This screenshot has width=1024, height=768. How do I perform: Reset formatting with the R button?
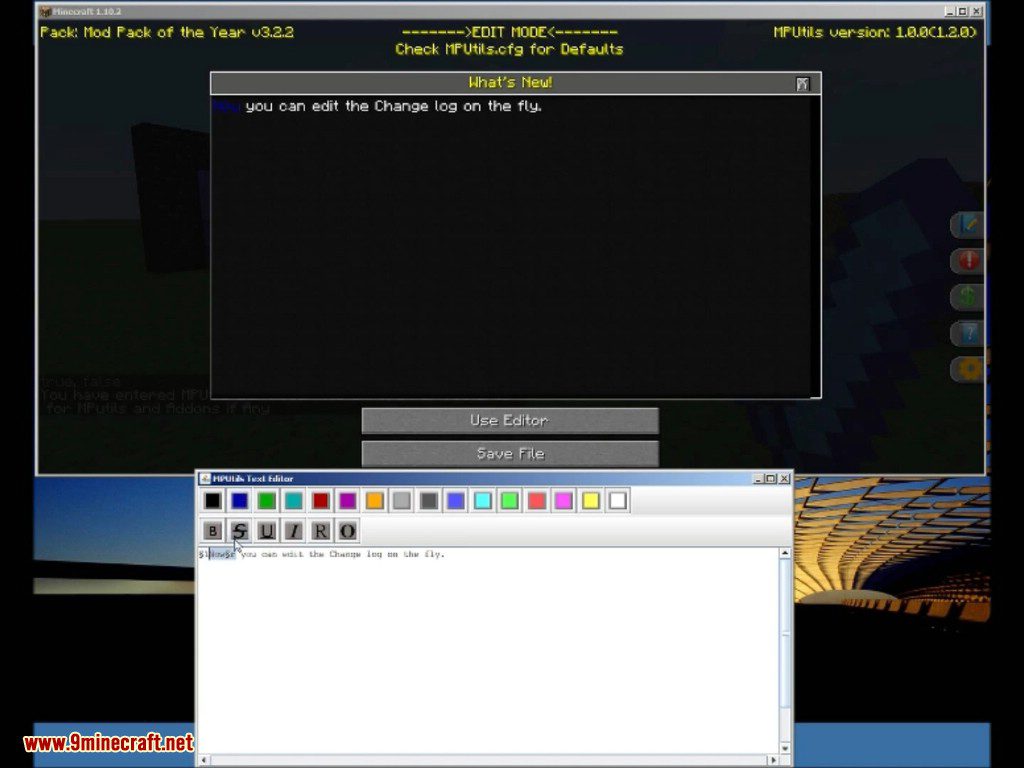tap(321, 531)
